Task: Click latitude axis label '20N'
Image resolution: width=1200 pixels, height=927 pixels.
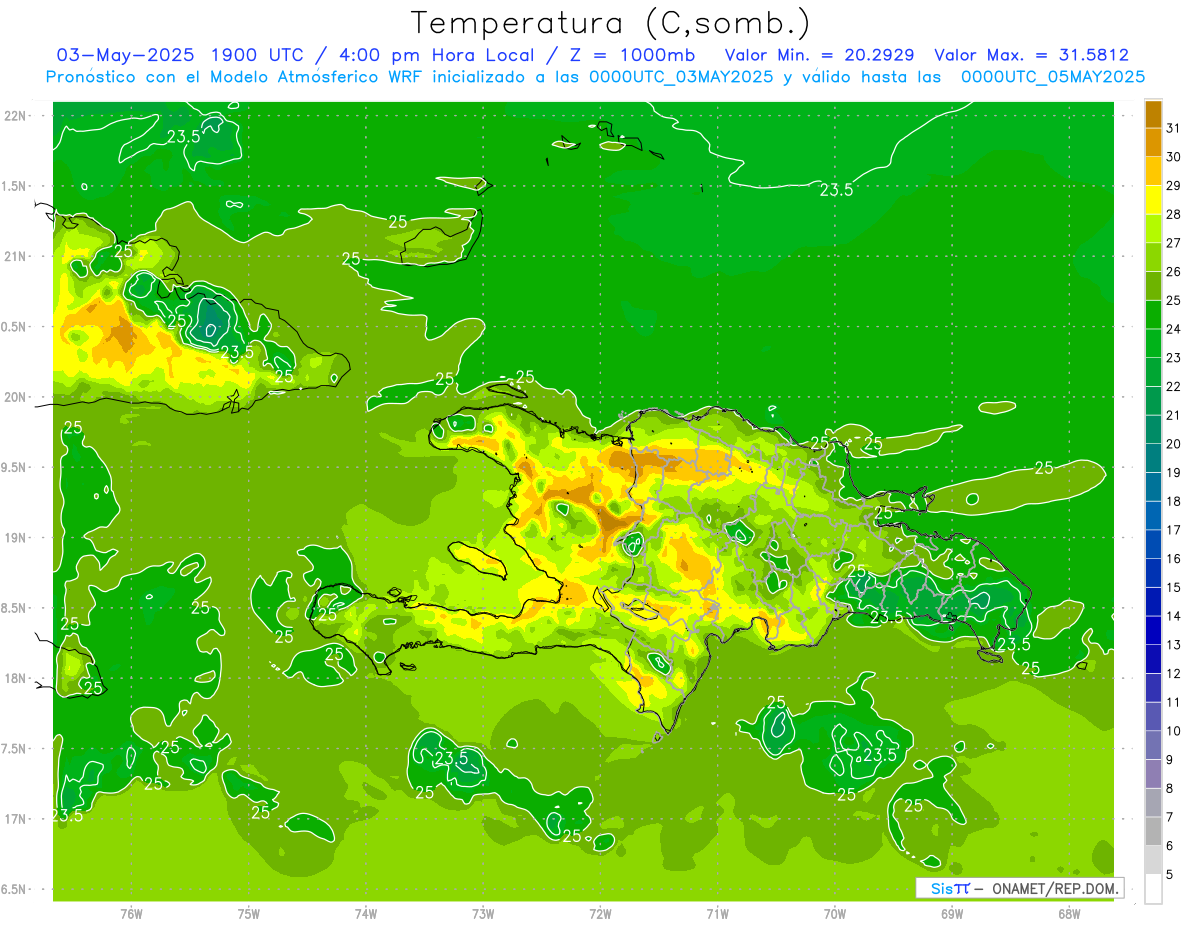Action: (16, 397)
